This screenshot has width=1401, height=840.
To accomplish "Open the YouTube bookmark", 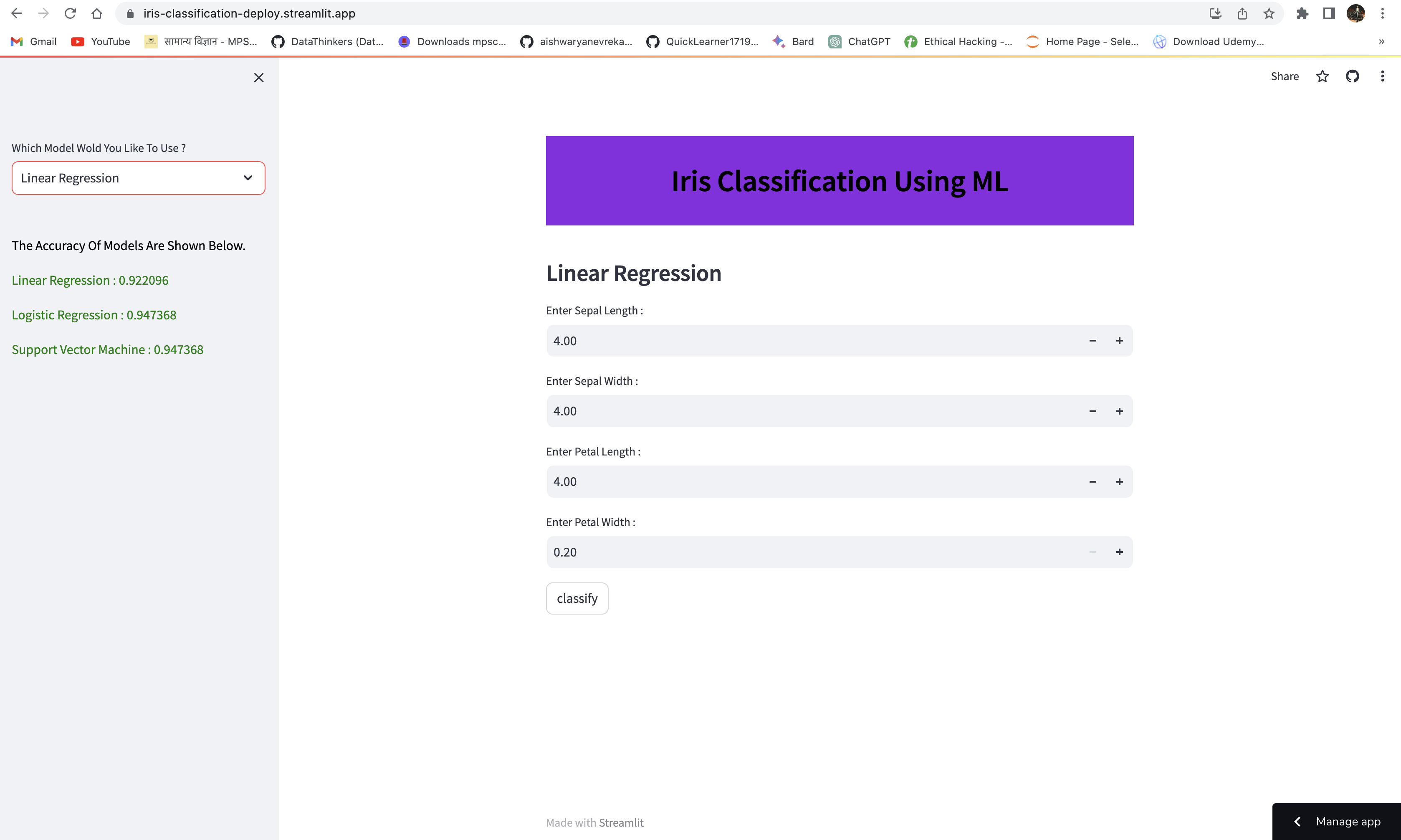I will tap(100, 41).
